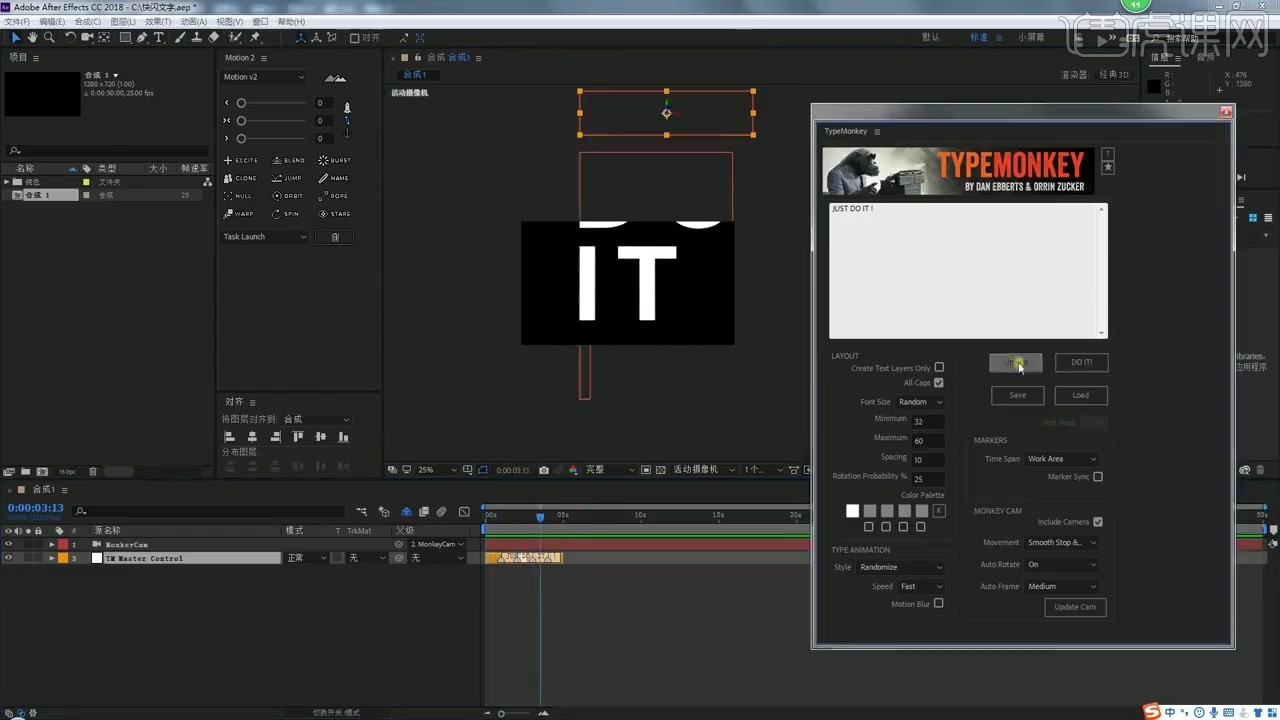Click the EXCITE button in Motion 2
The height and width of the screenshot is (720, 1280).
[x=241, y=160]
